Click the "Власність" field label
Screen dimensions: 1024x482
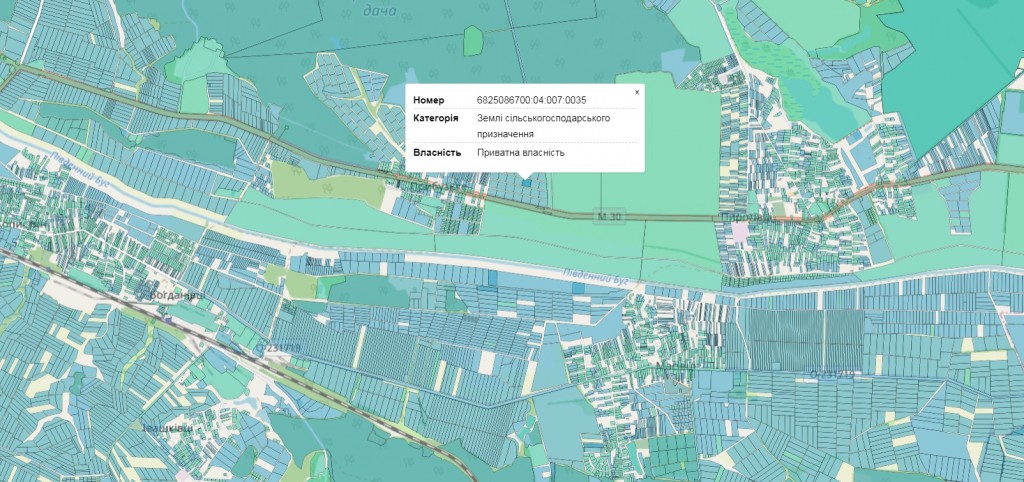(436, 153)
